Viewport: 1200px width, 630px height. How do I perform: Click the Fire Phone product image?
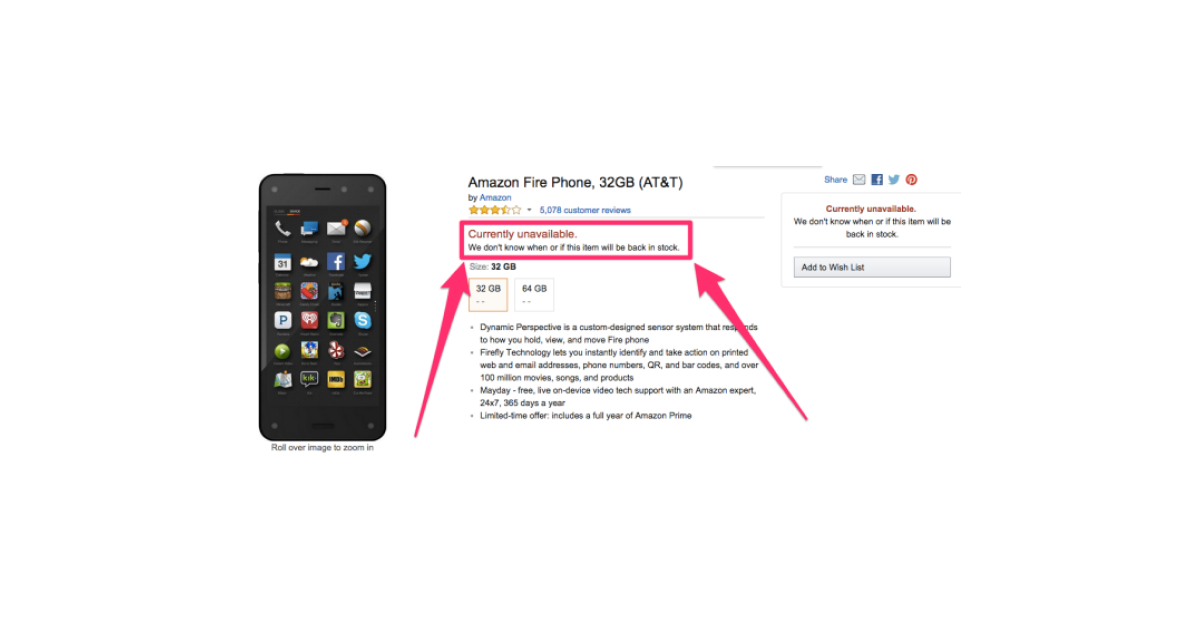click(x=322, y=307)
